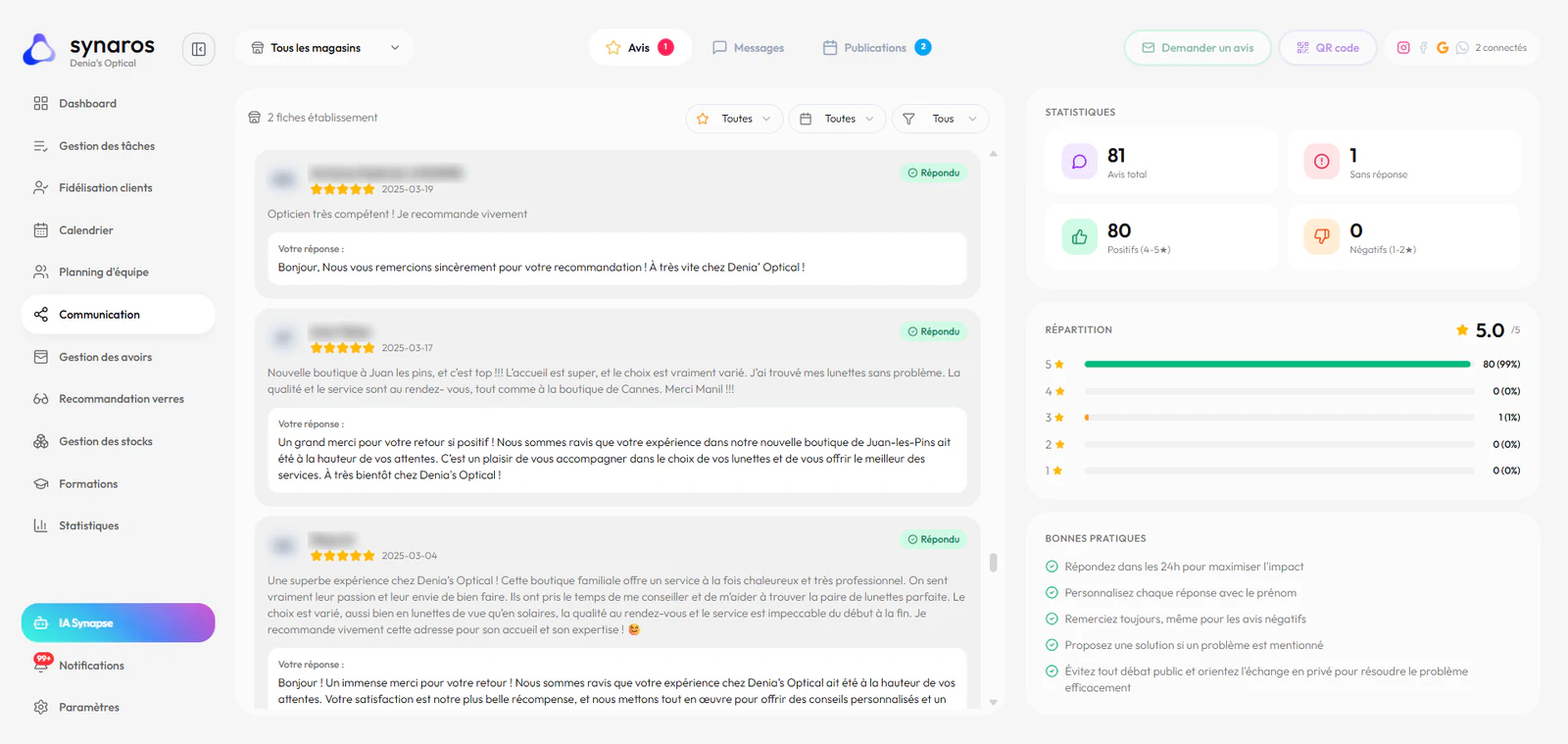Click the Sans réponse alert icon

(1321, 162)
